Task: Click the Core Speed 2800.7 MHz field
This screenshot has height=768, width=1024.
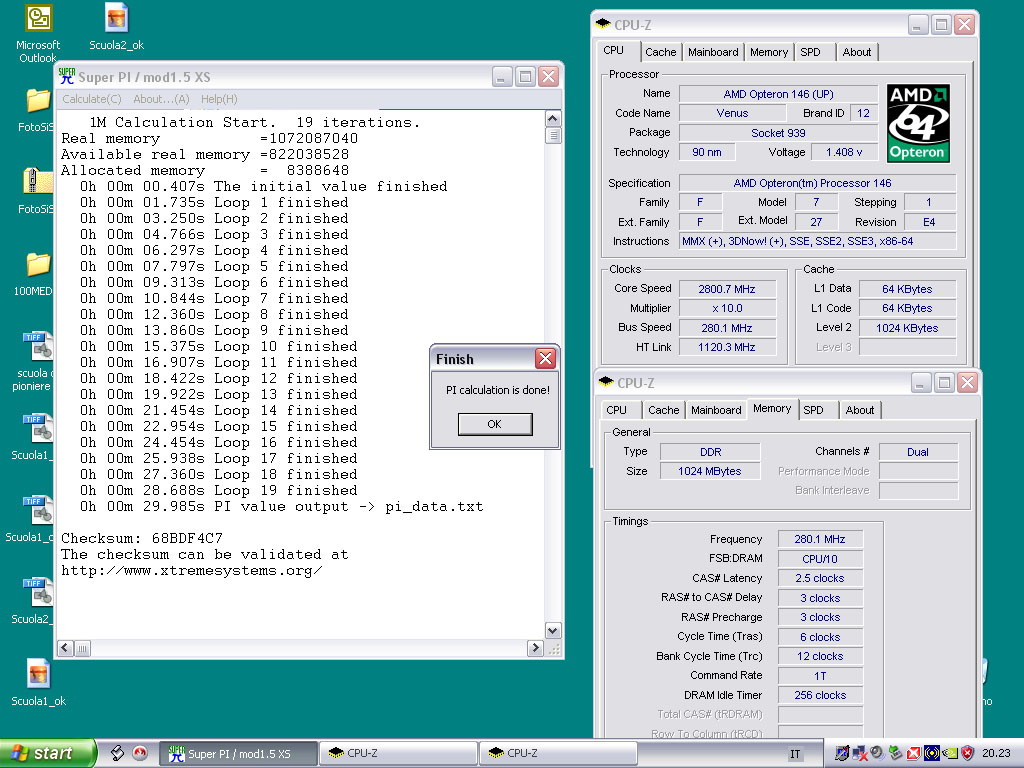Action: point(727,289)
